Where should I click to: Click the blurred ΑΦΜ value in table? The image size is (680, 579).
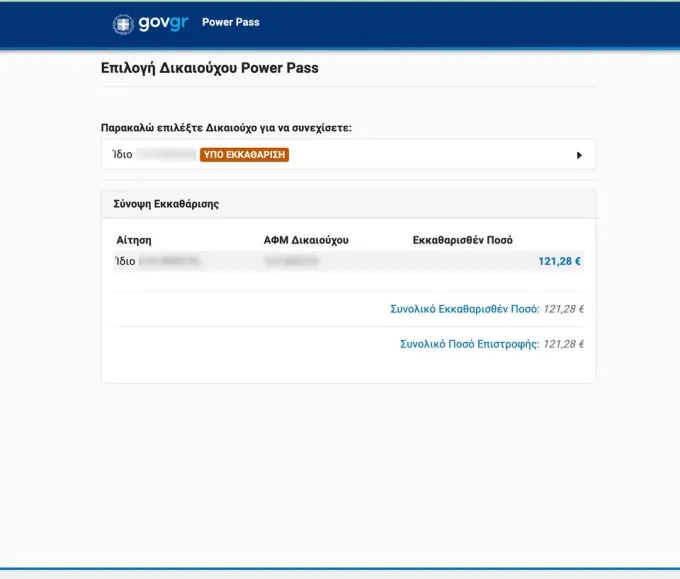291,261
